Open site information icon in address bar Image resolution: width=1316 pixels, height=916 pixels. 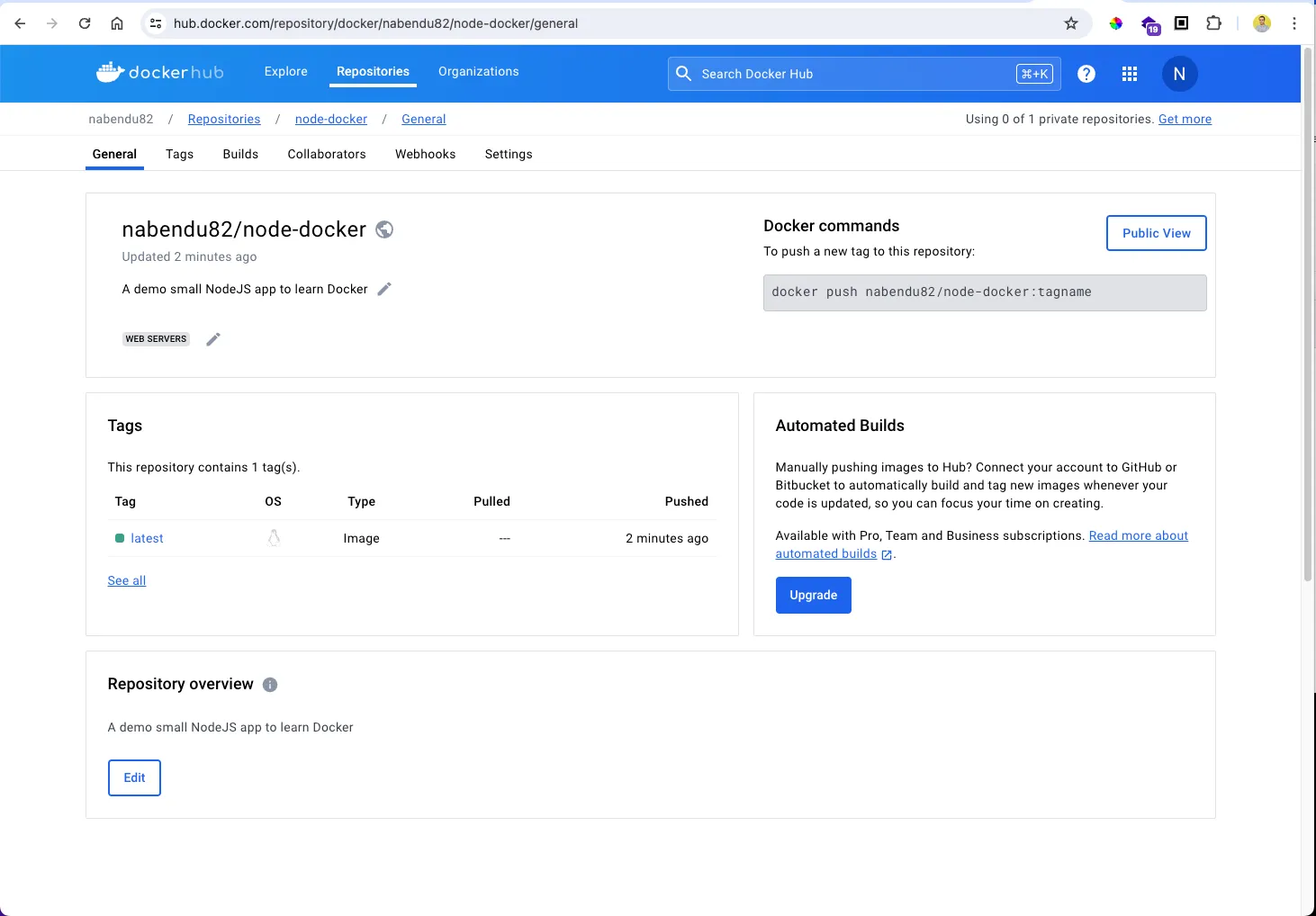(156, 23)
